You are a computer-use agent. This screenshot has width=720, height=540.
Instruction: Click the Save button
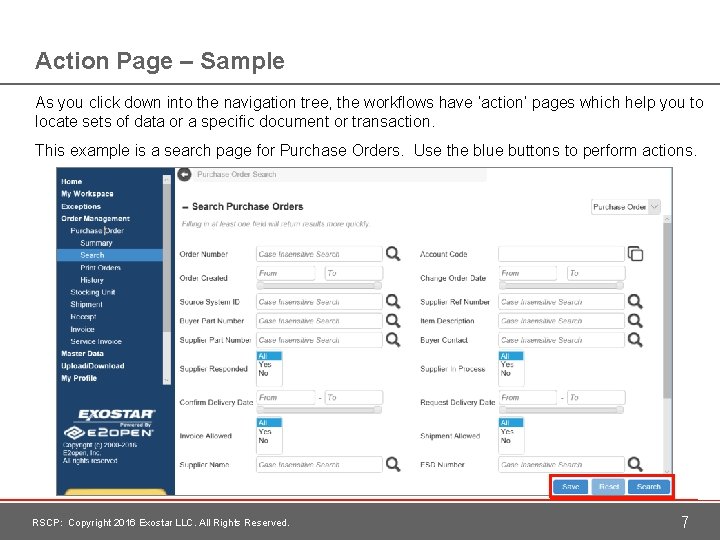coord(570,487)
